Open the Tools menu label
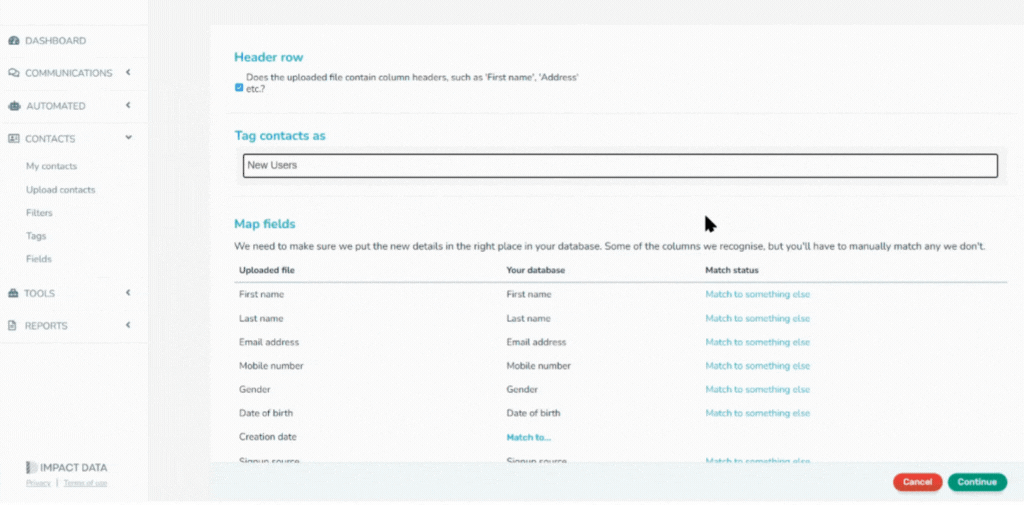The image size is (1024, 505). coord(39,293)
